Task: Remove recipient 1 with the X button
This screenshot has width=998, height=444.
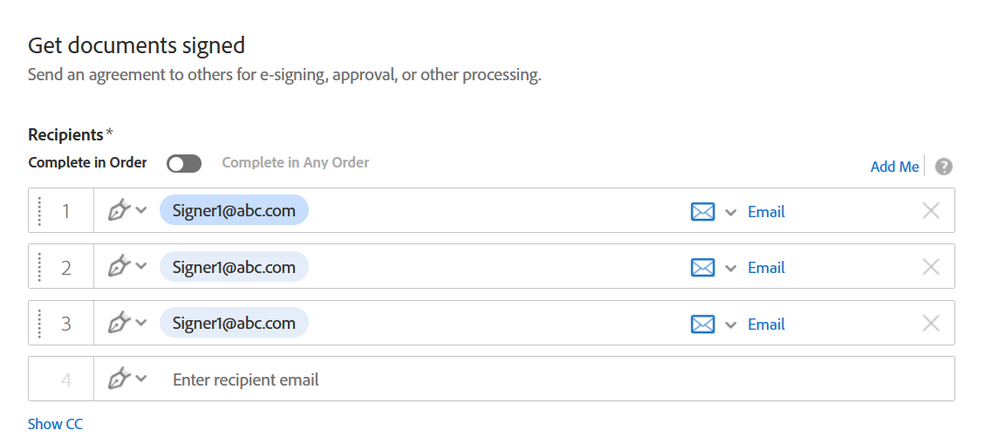Action: pos(931,211)
